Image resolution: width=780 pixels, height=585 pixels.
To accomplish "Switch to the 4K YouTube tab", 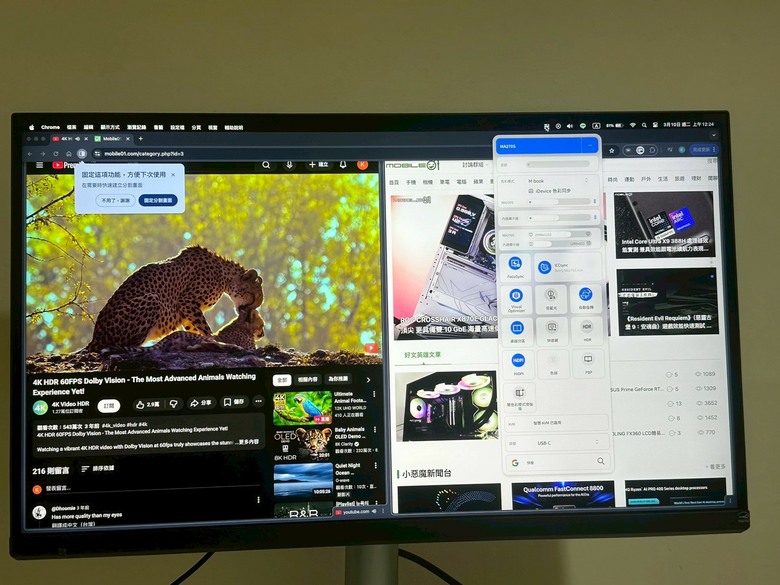I will (x=70, y=139).
